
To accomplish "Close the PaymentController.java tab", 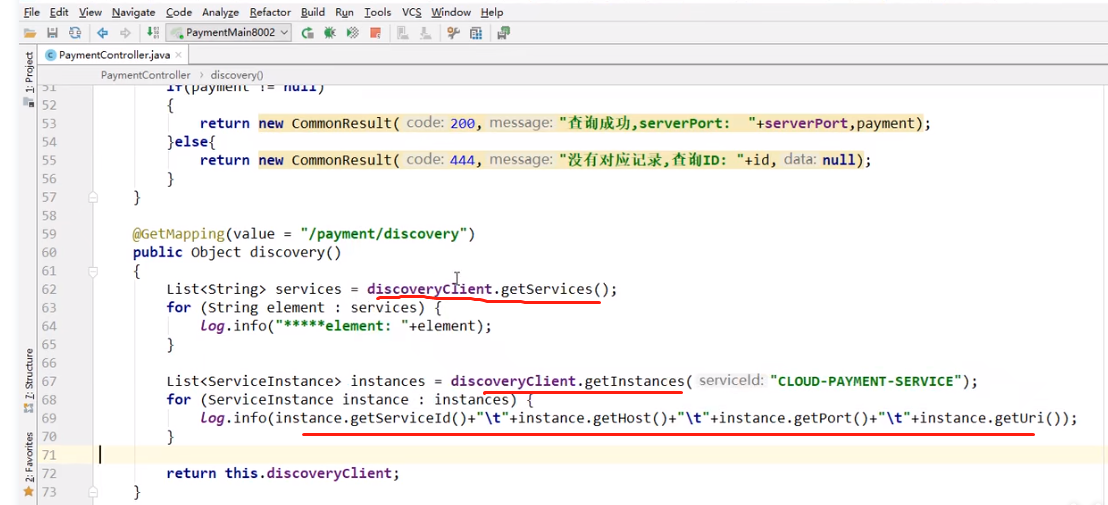I will pyautogui.click(x=178, y=55).
